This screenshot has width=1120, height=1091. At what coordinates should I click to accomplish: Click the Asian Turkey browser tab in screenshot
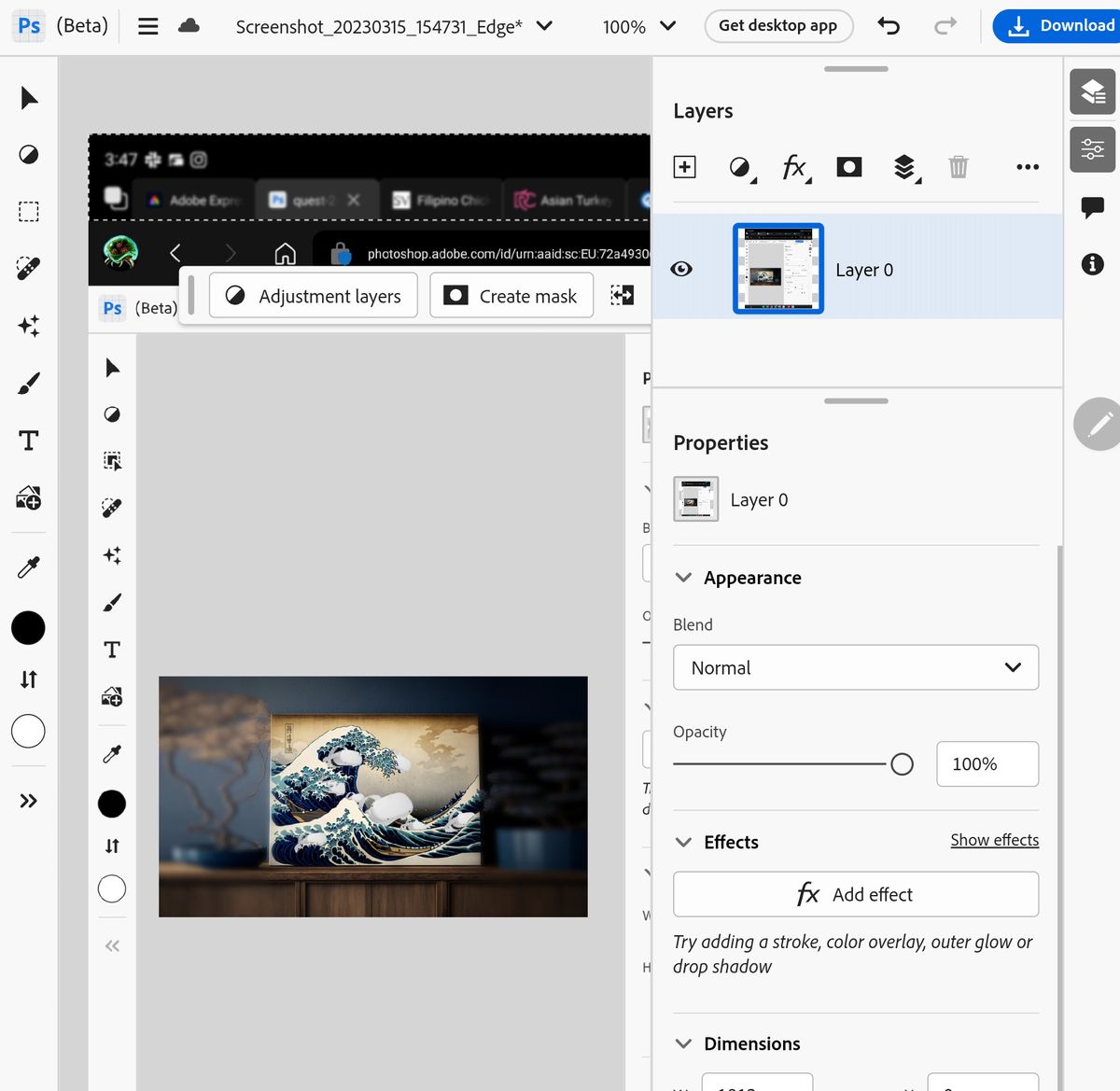(566, 200)
